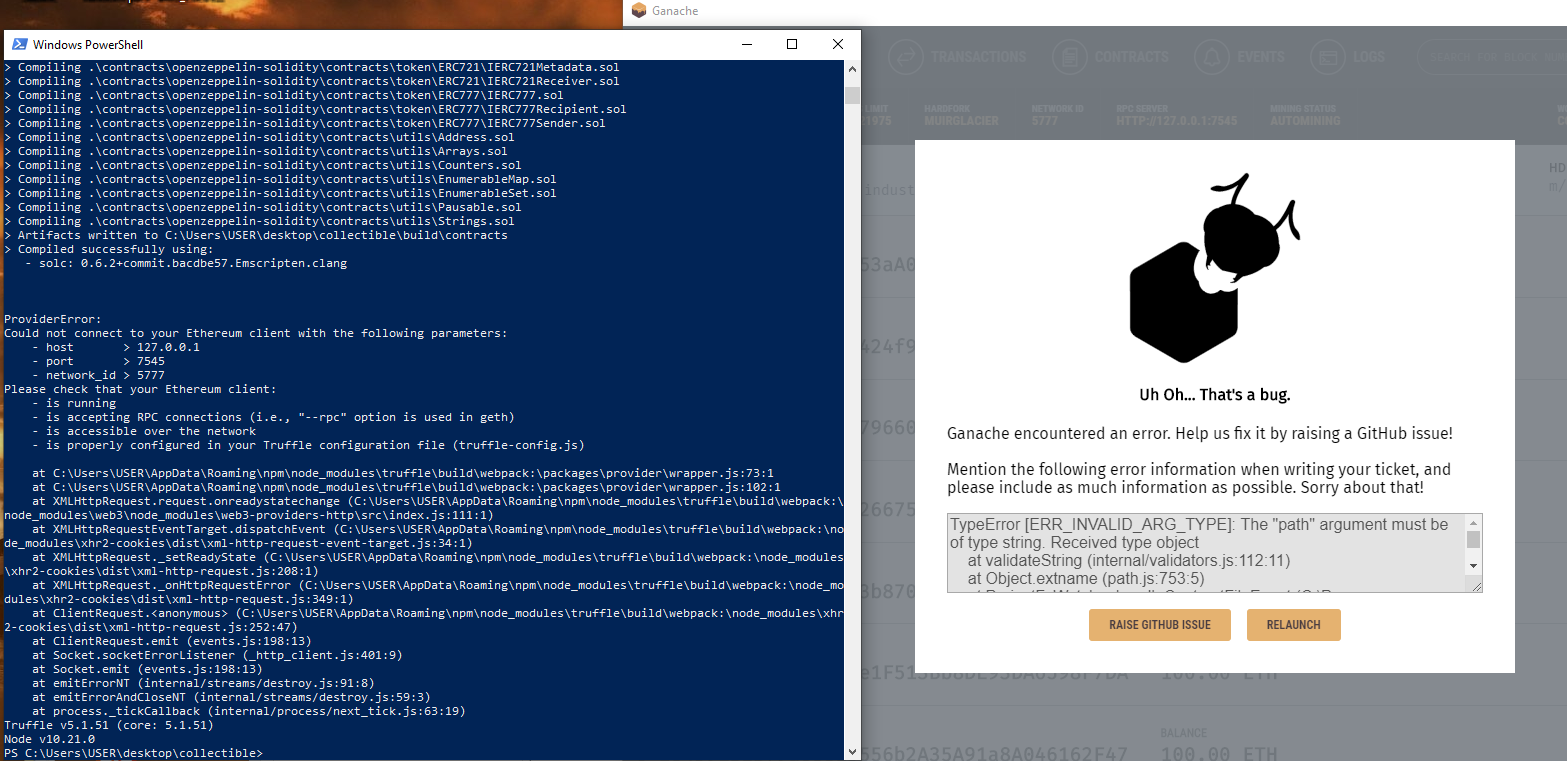
Task: Click the Compiling EnumerableMap.sol line
Action: coord(280,179)
